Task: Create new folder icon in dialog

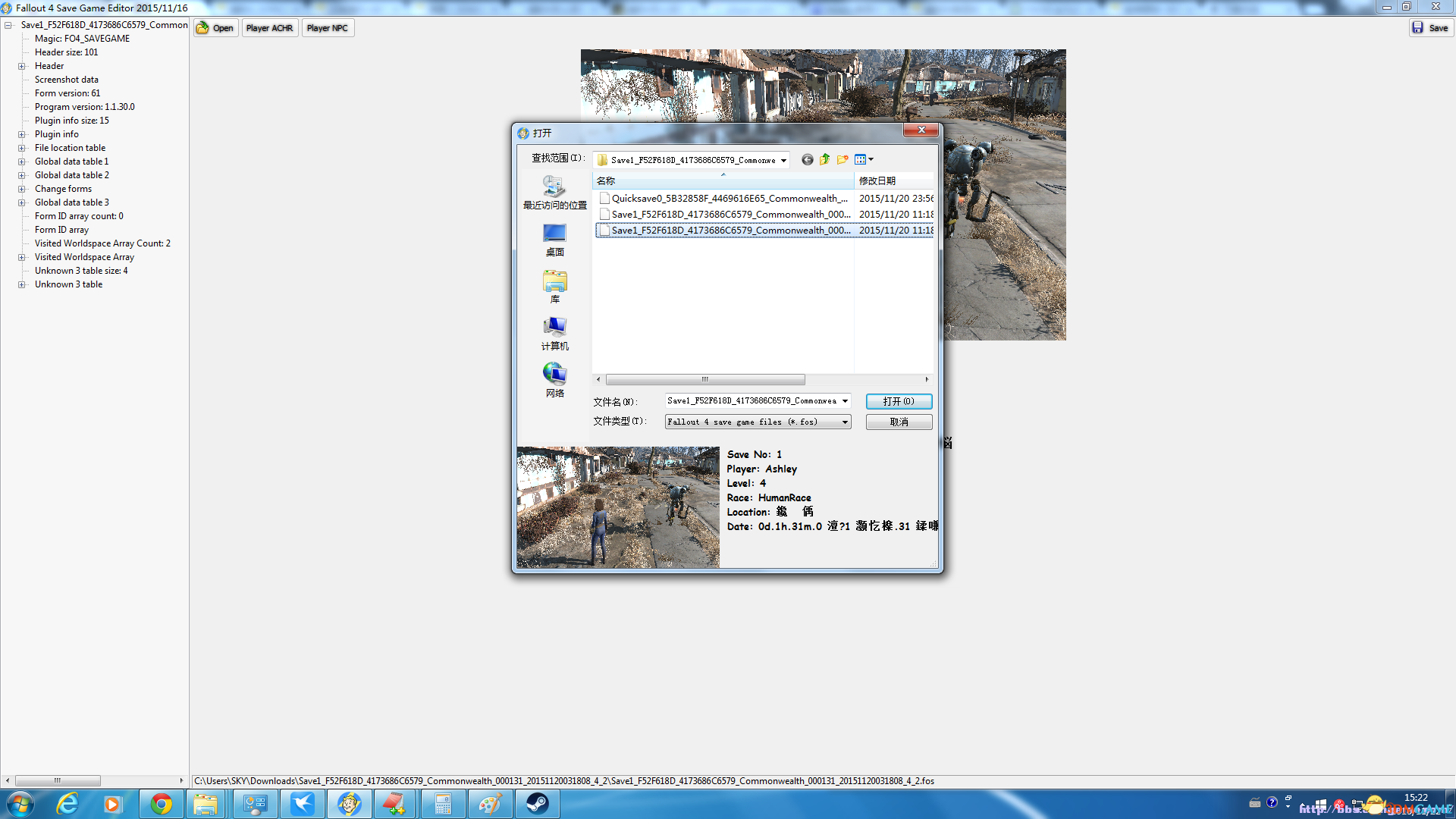Action: pyautogui.click(x=843, y=159)
